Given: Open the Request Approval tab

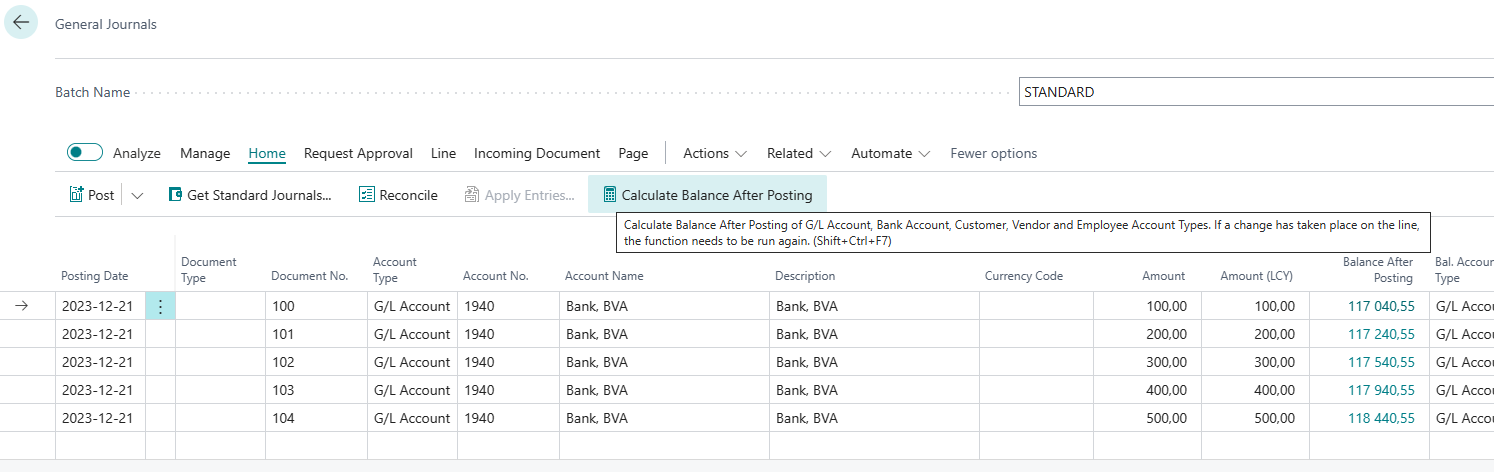Looking at the screenshot, I should point(358,153).
